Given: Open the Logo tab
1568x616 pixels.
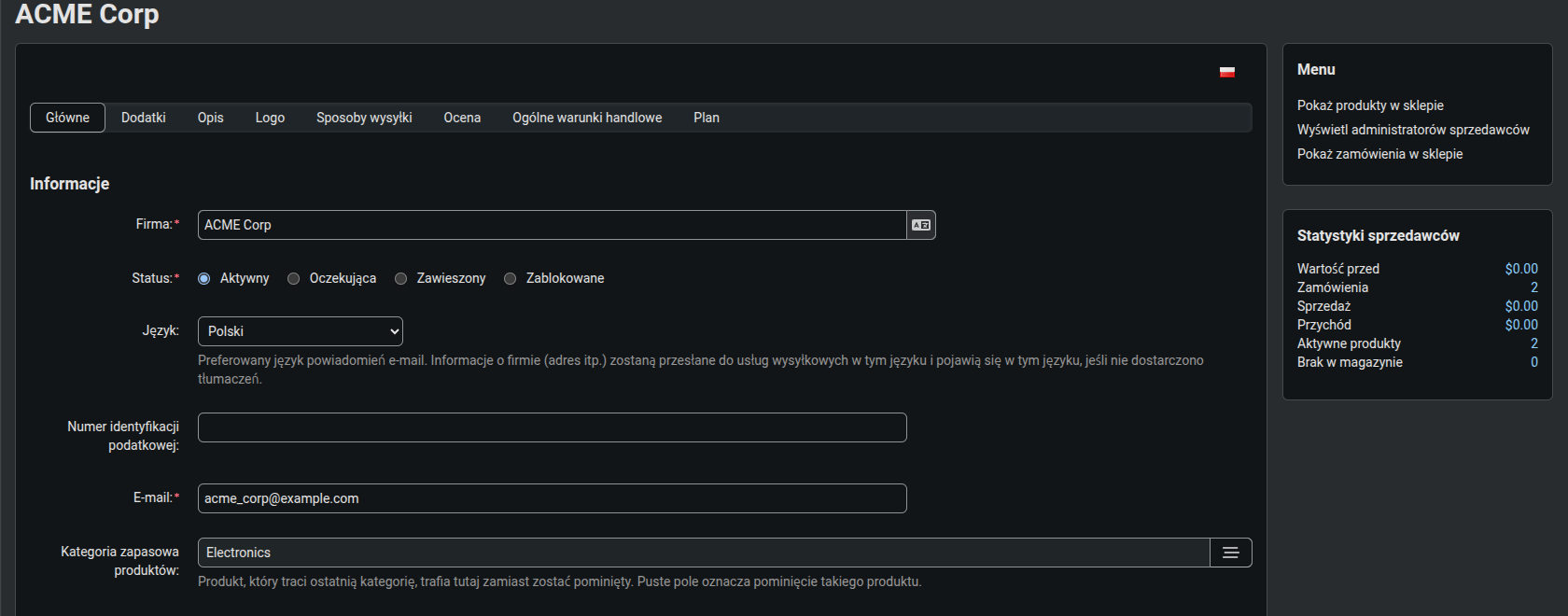Looking at the screenshot, I should coord(270,118).
